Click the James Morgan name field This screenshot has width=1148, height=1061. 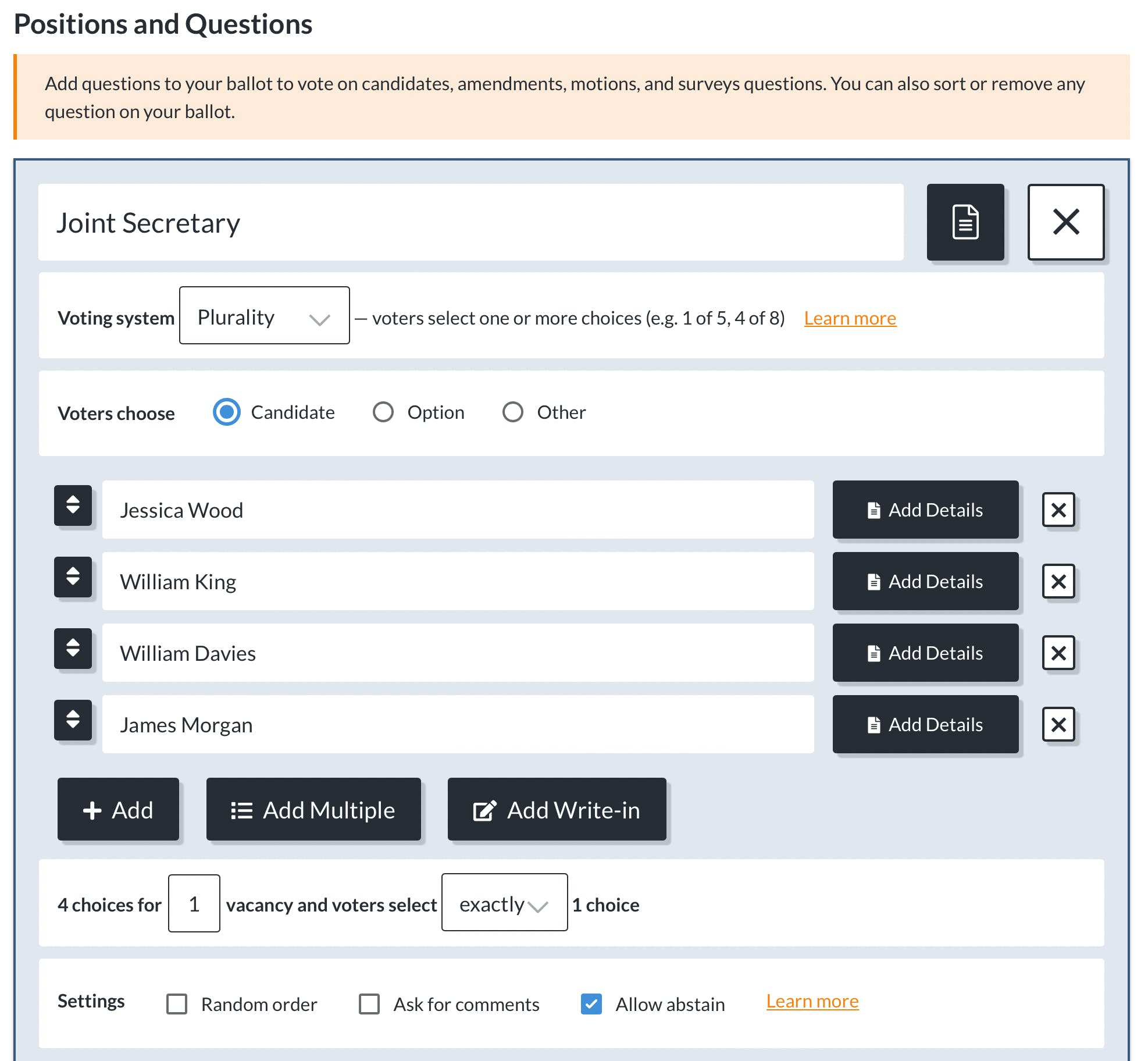pos(458,724)
